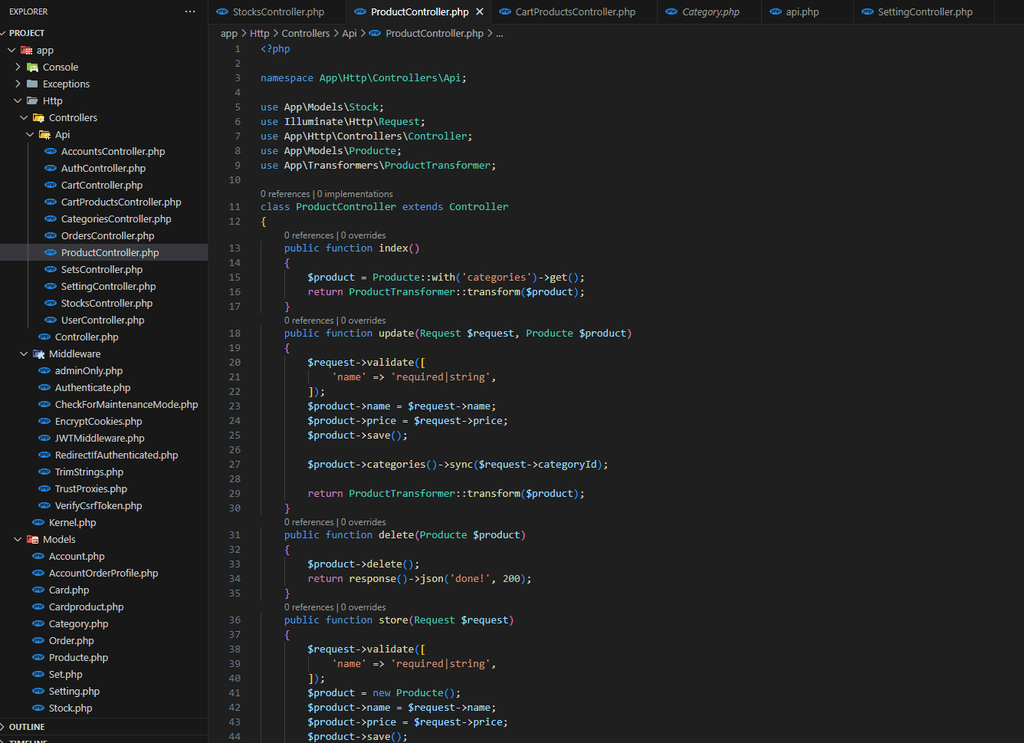Expand the Console folder chevron
The width and height of the screenshot is (1024, 743).
pos(18,67)
